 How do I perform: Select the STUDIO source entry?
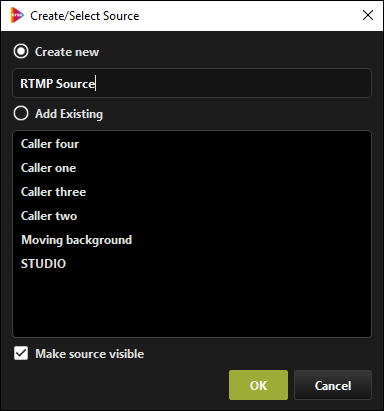(192, 264)
